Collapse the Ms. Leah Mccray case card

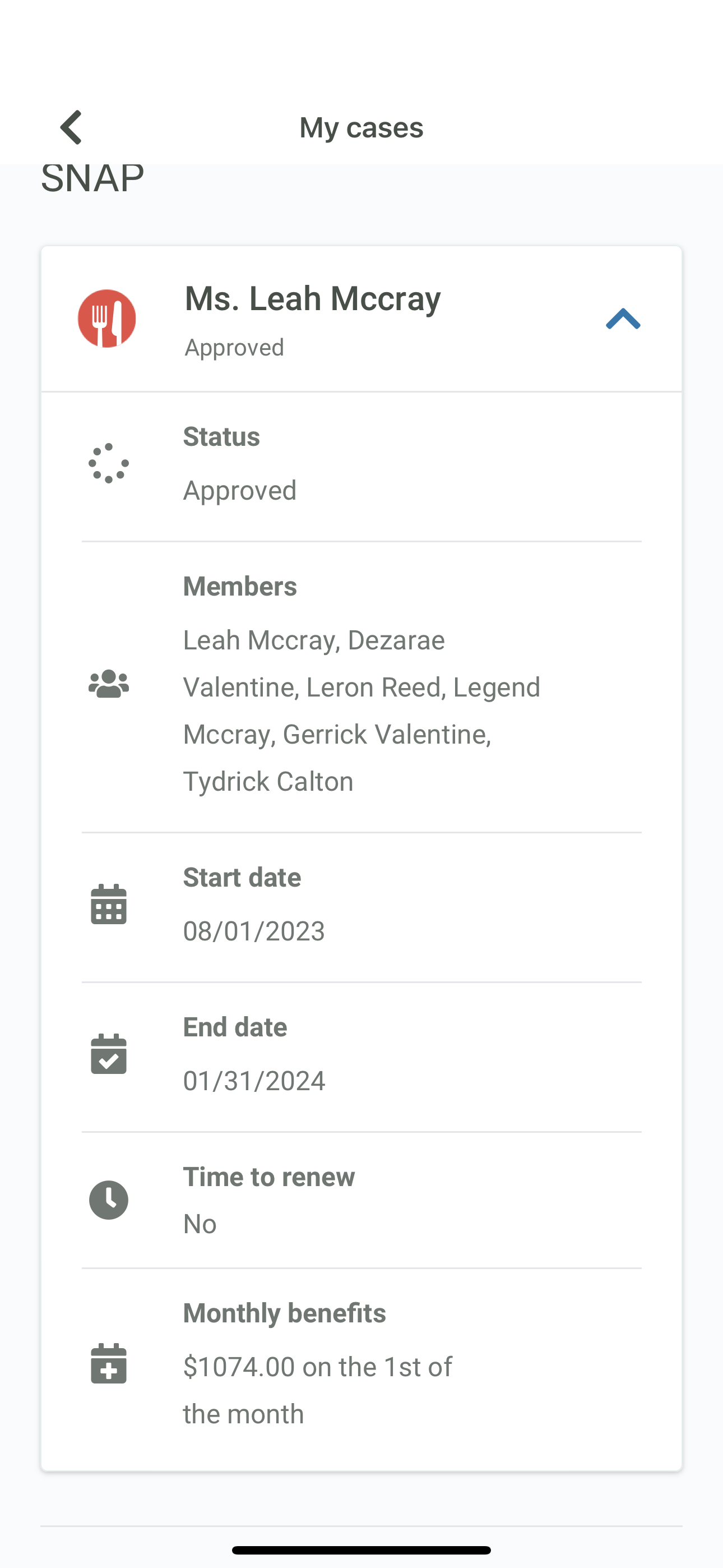pos(623,319)
